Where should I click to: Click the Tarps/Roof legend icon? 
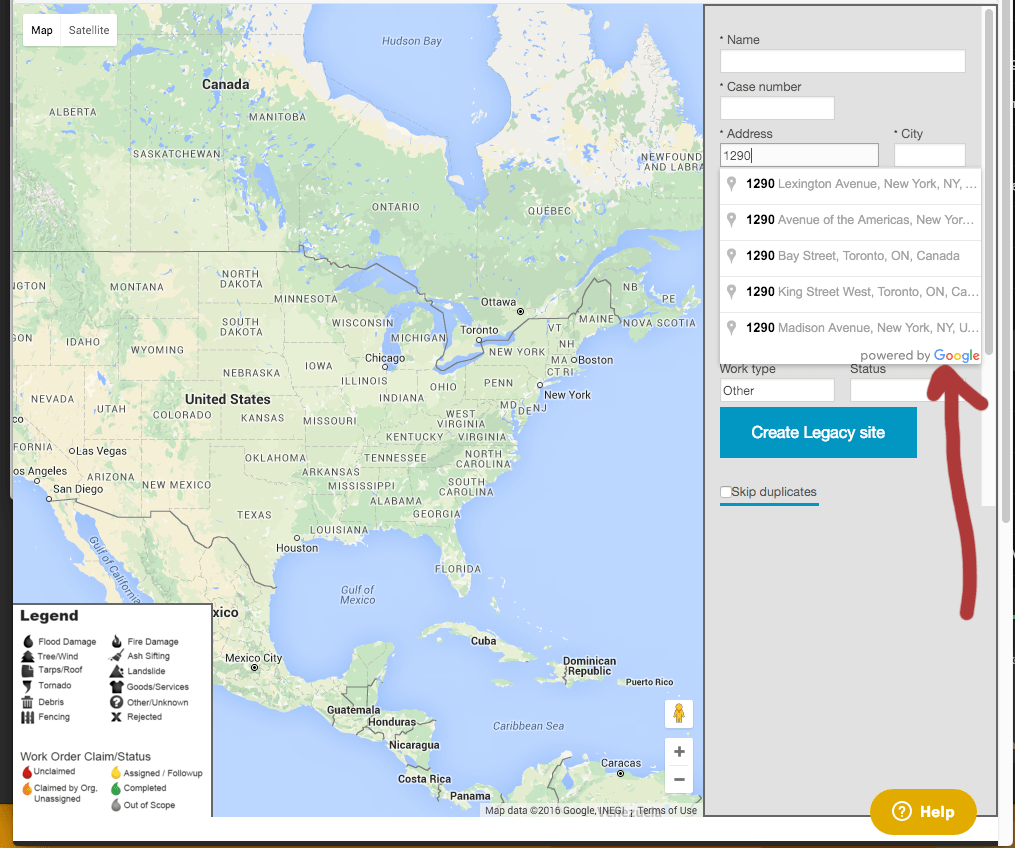coord(27,671)
